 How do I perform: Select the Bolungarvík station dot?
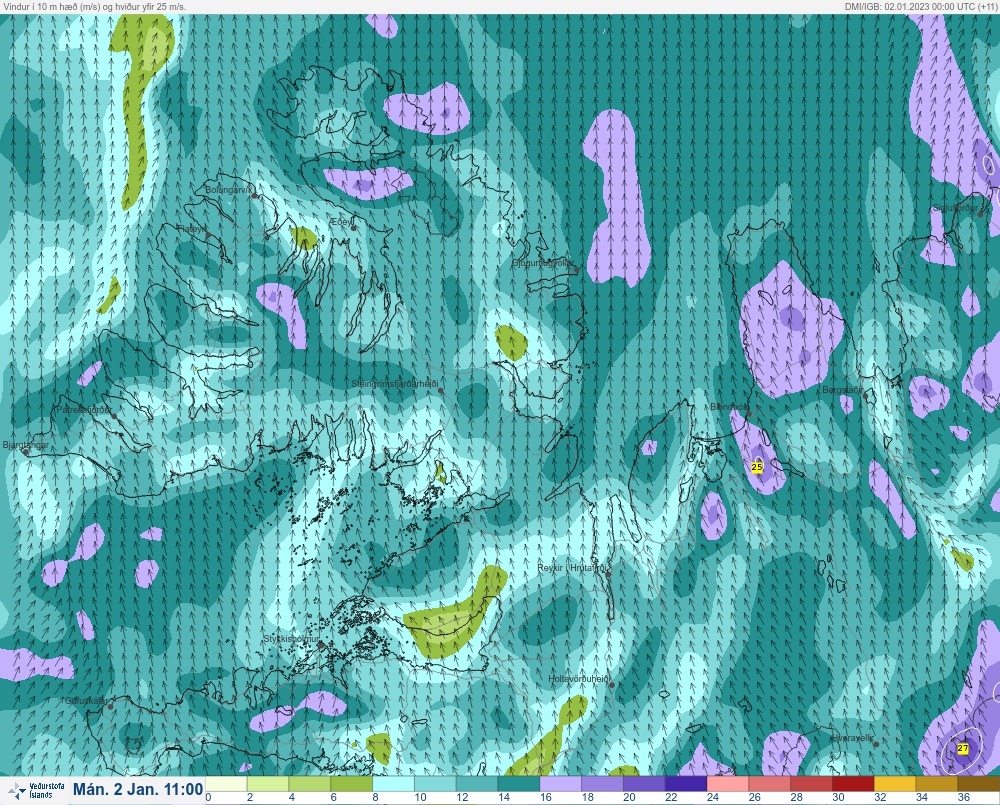255,196
